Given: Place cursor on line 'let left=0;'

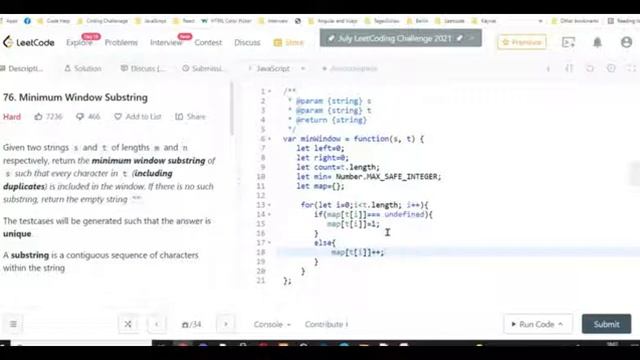Looking at the screenshot, I should click(320, 148).
